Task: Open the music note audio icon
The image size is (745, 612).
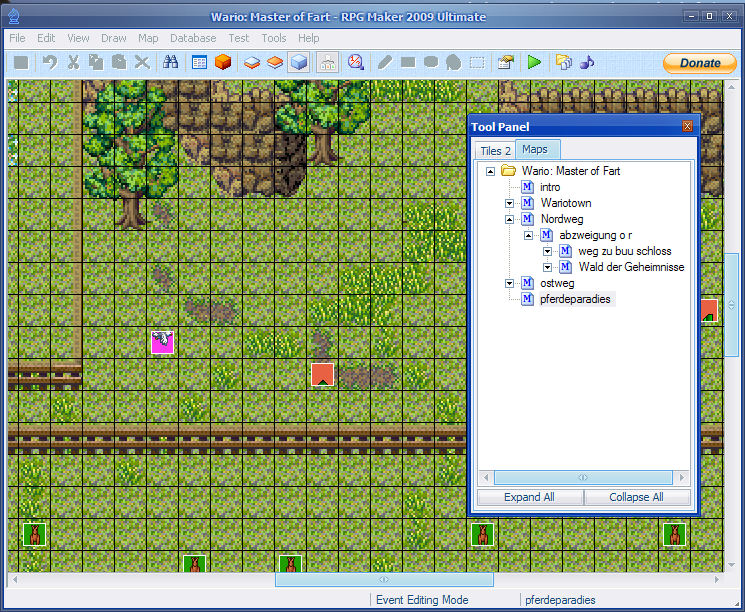Action: tap(587, 62)
